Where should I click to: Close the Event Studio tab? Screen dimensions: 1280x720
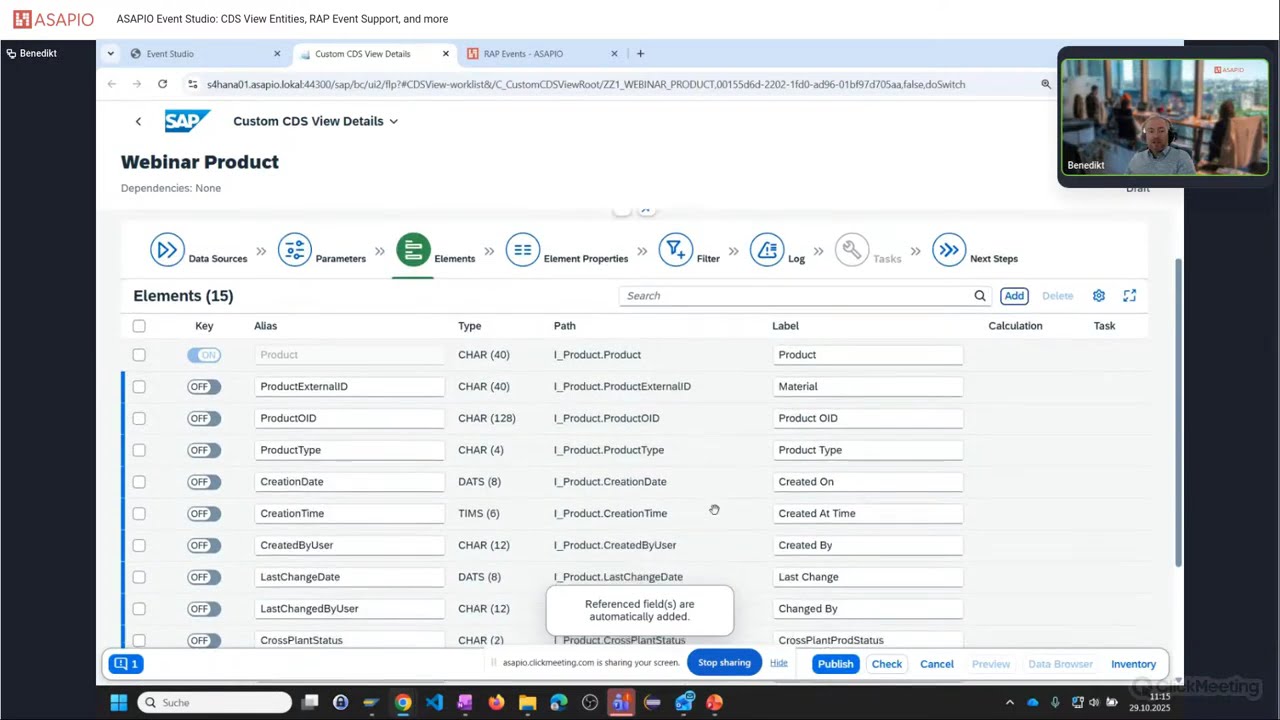[x=277, y=54]
